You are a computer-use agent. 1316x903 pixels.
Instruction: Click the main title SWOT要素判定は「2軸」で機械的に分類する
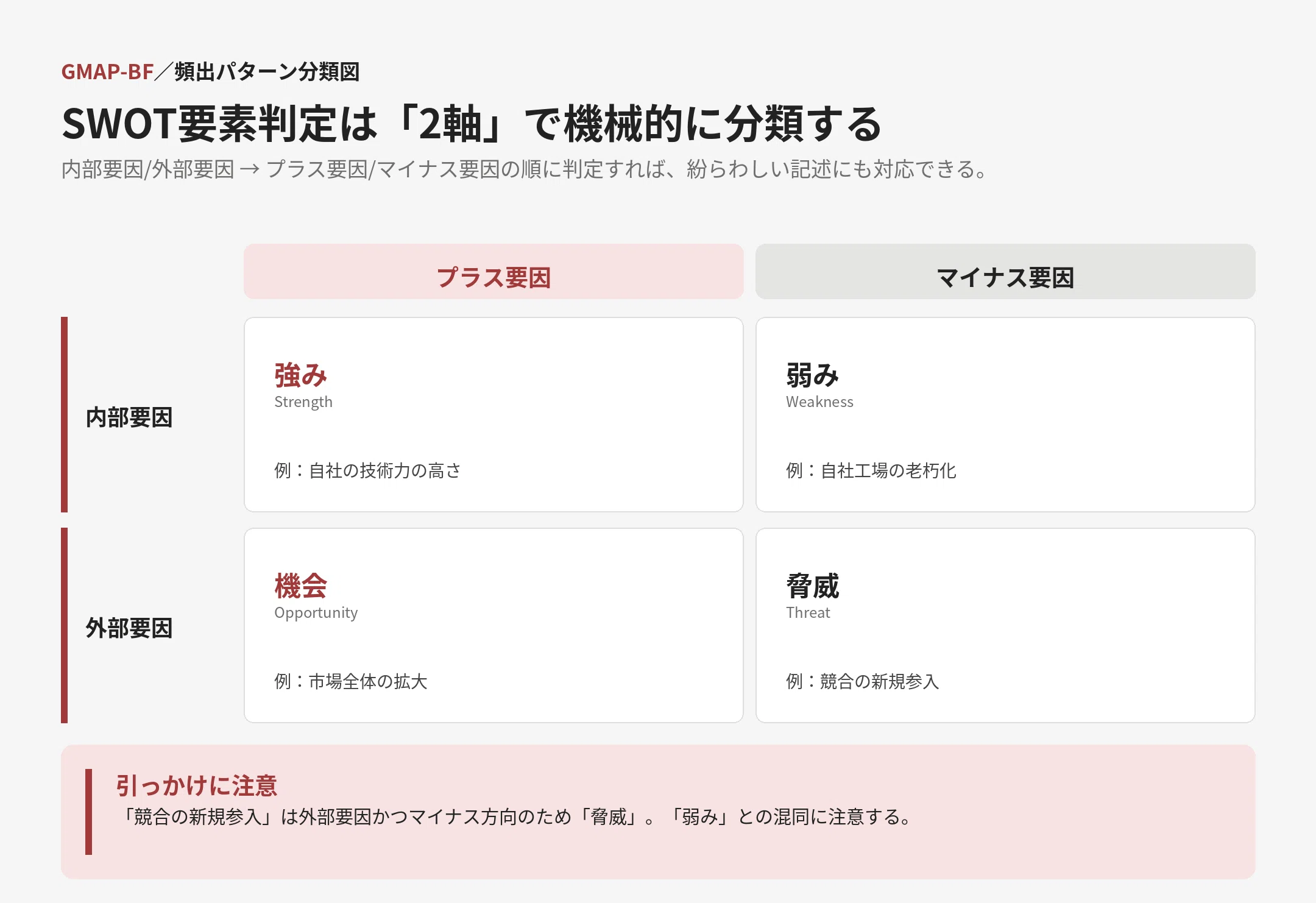tap(472, 124)
